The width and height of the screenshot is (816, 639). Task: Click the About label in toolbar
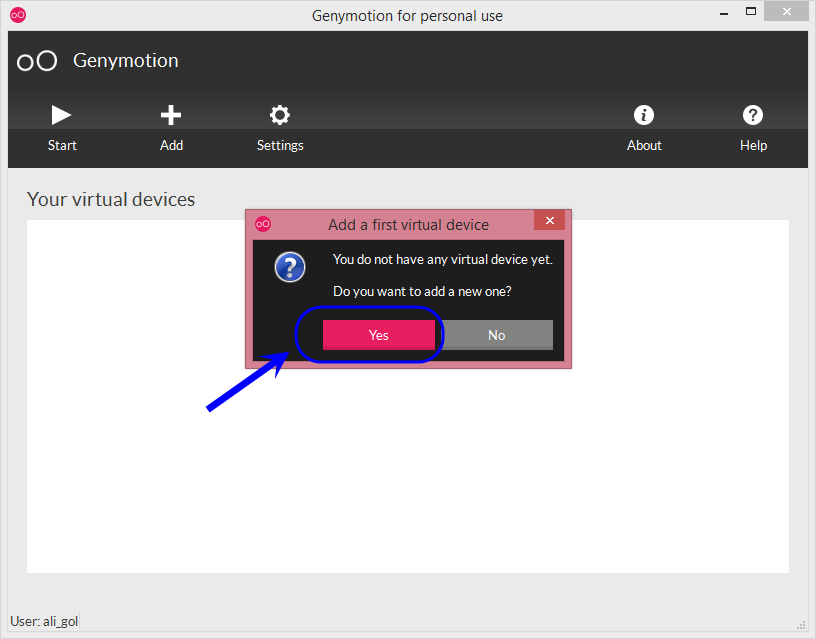coord(644,145)
